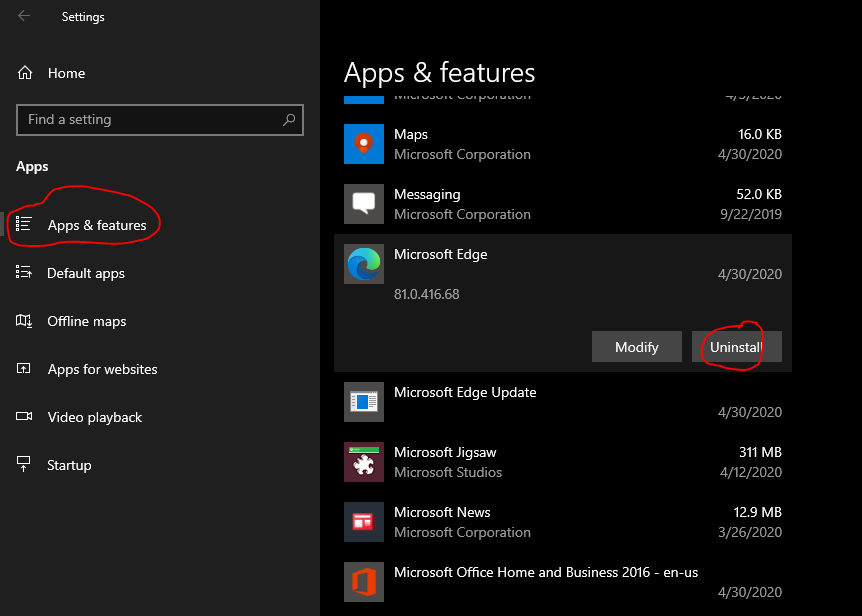Switch to Video playback settings
The width and height of the screenshot is (862, 616).
pos(160,417)
